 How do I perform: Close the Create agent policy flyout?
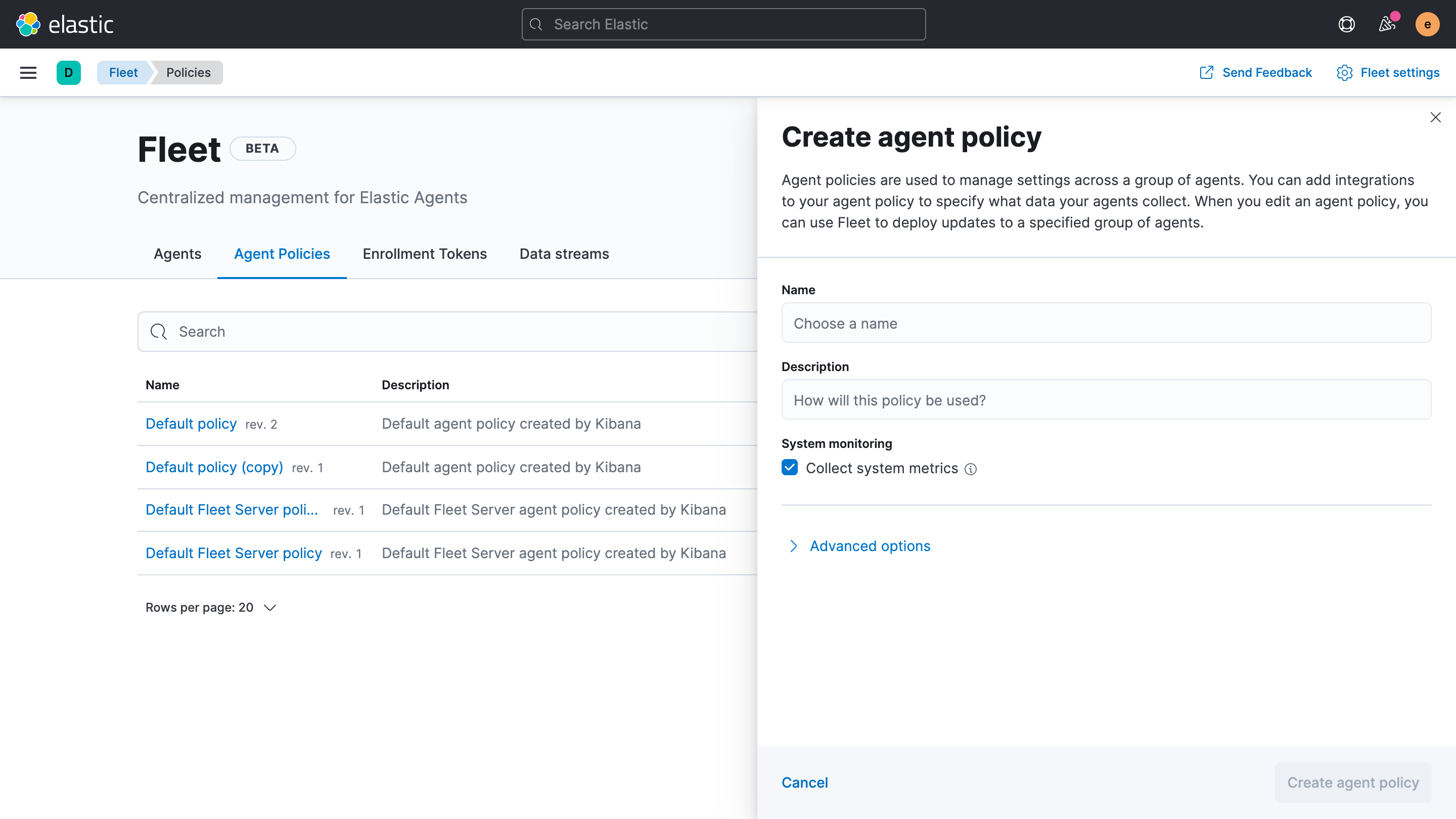coord(1435,118)
